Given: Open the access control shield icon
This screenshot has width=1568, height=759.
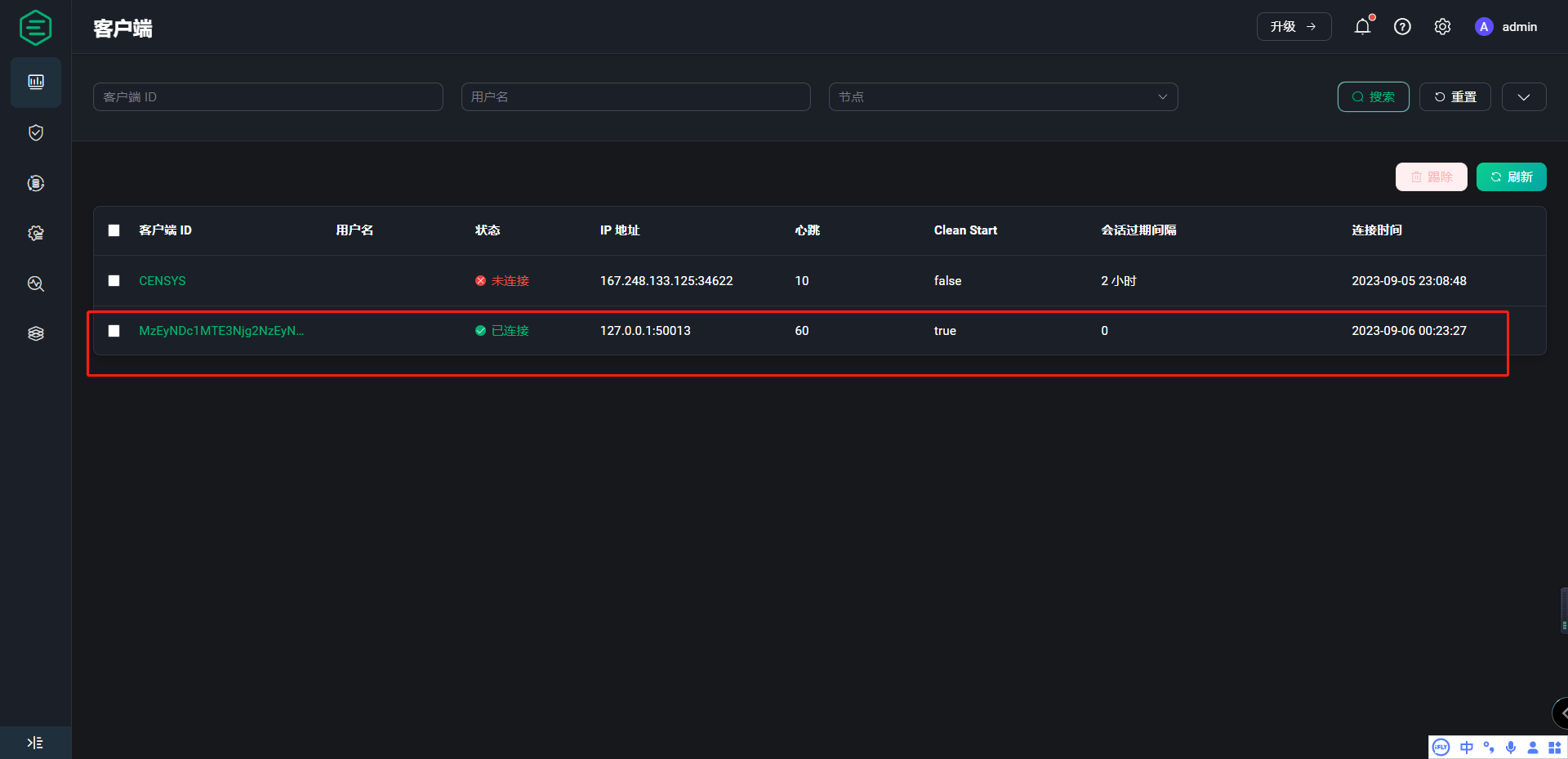Looking at the screenshot, I should pyautogui.click(x=36, y=132).
